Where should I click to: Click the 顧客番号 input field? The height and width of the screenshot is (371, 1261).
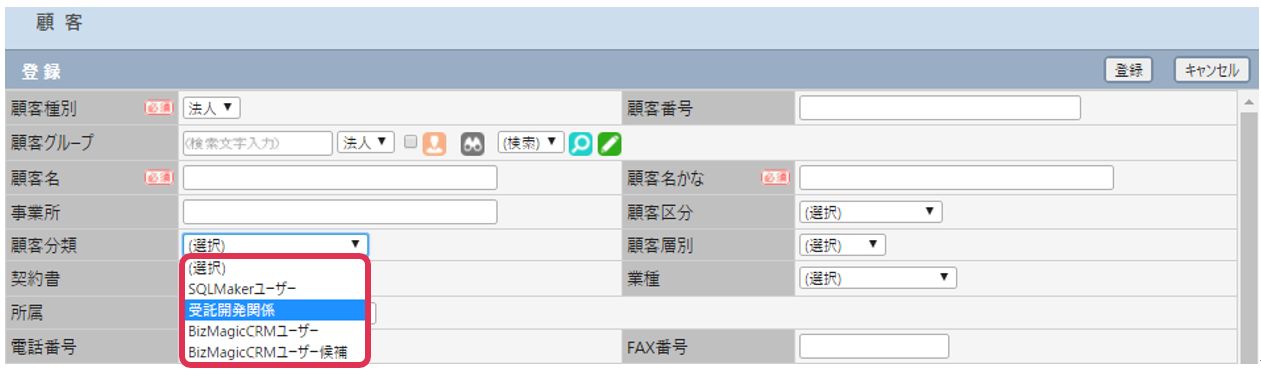pyautogui.click(x=940, y=108)
